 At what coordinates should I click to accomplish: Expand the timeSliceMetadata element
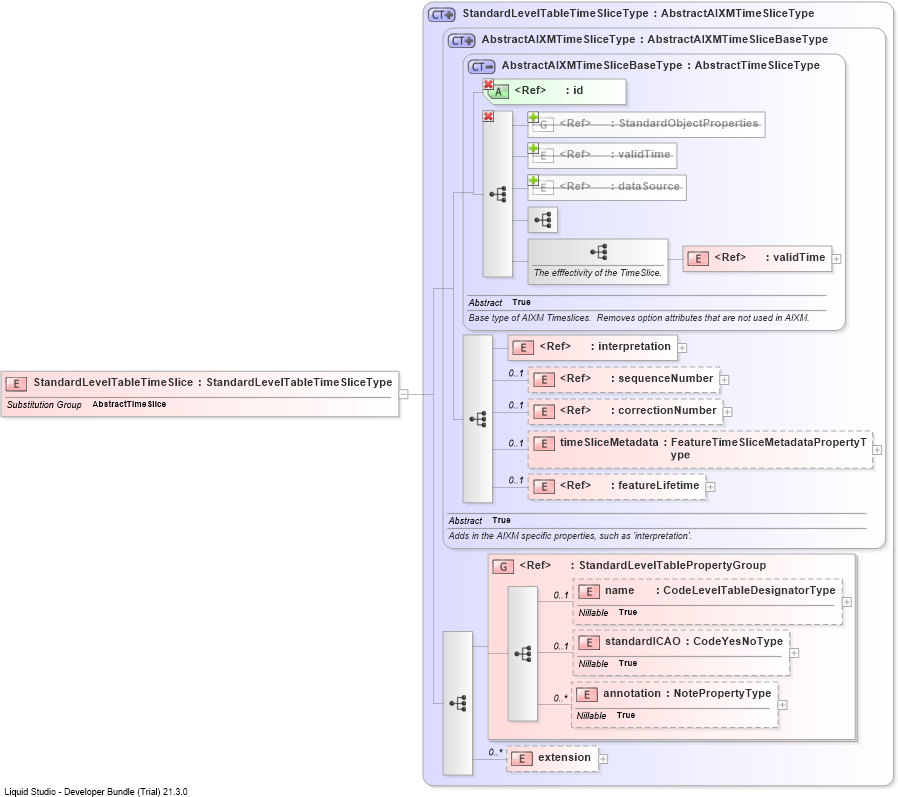click(x=877, y=450)
